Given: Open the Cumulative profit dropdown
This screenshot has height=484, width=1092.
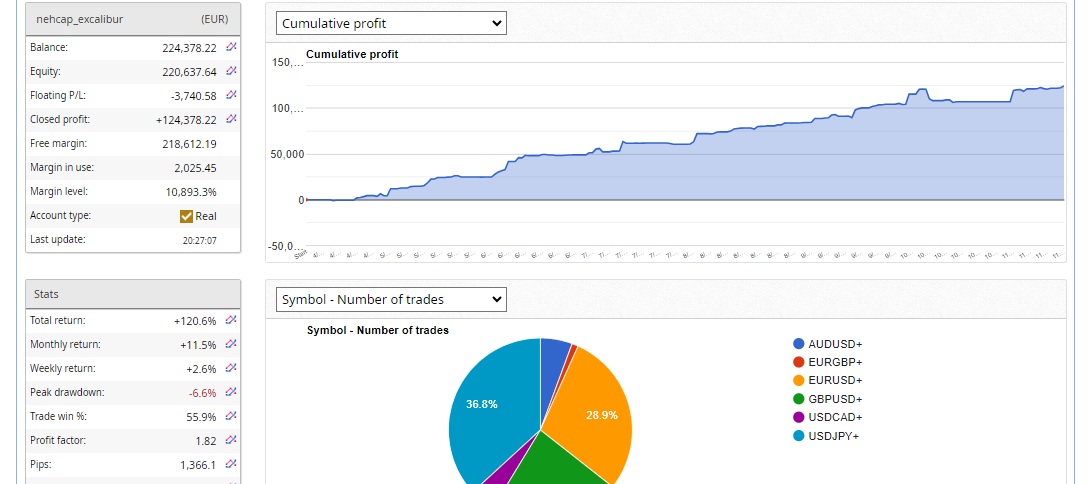Looking at the screenshot, I should (391, 23).
